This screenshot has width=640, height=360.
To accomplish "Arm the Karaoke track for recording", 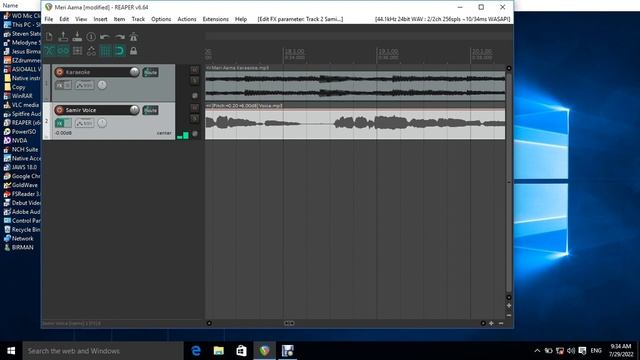I will [x=60, y=72].
